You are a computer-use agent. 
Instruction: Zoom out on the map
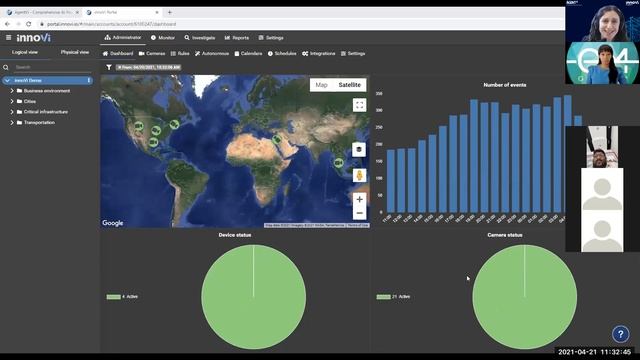coord(359,213)
